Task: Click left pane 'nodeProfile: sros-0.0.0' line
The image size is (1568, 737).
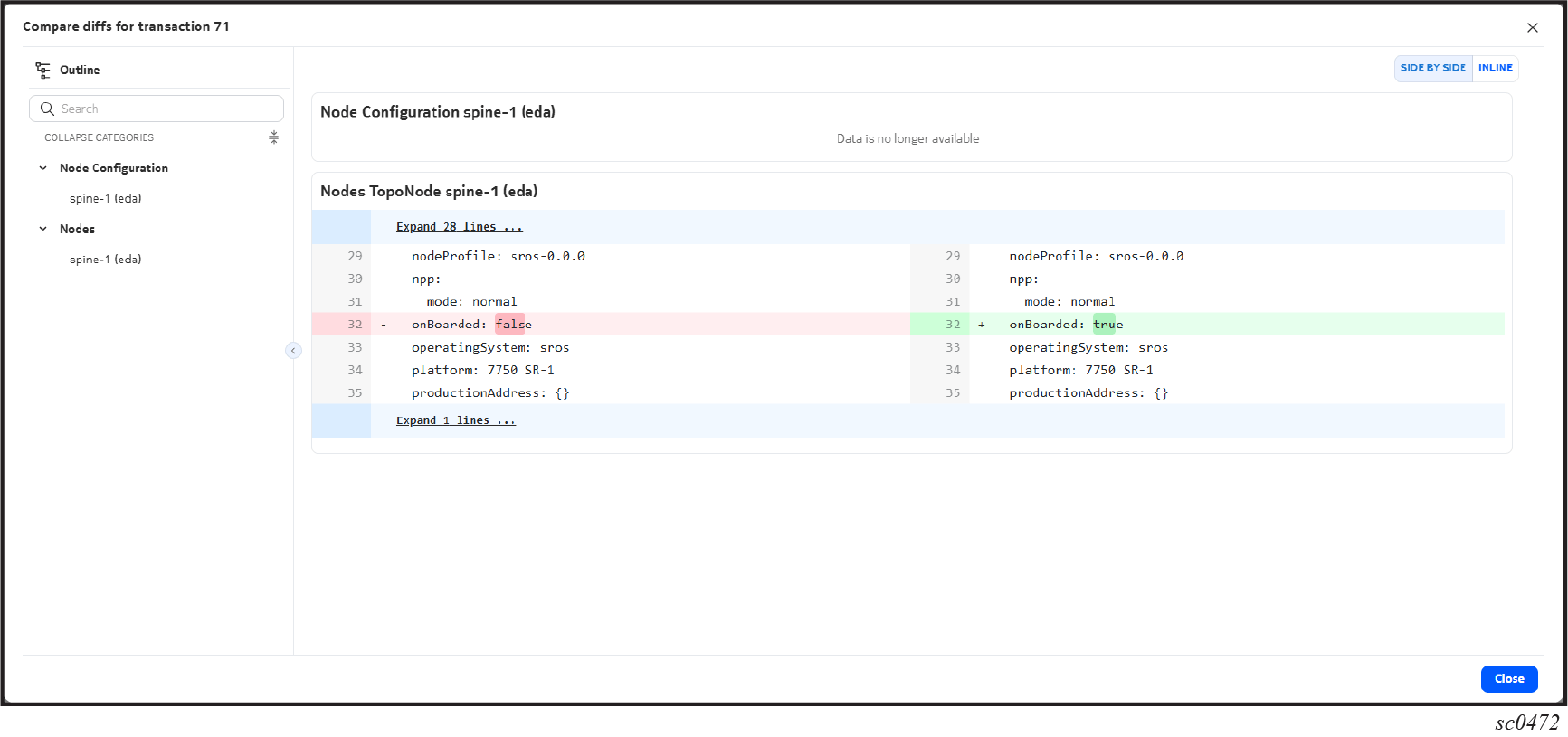Action: 499,256
